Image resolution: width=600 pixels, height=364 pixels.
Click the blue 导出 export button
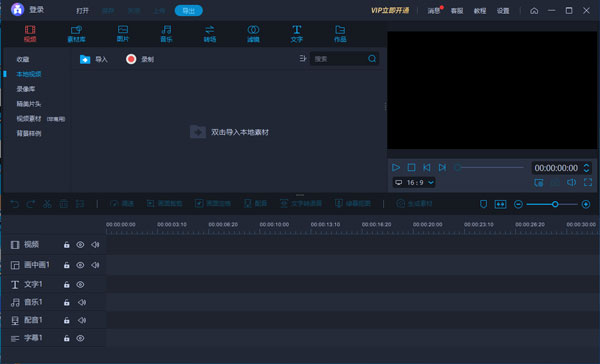(x=189, y=11)
